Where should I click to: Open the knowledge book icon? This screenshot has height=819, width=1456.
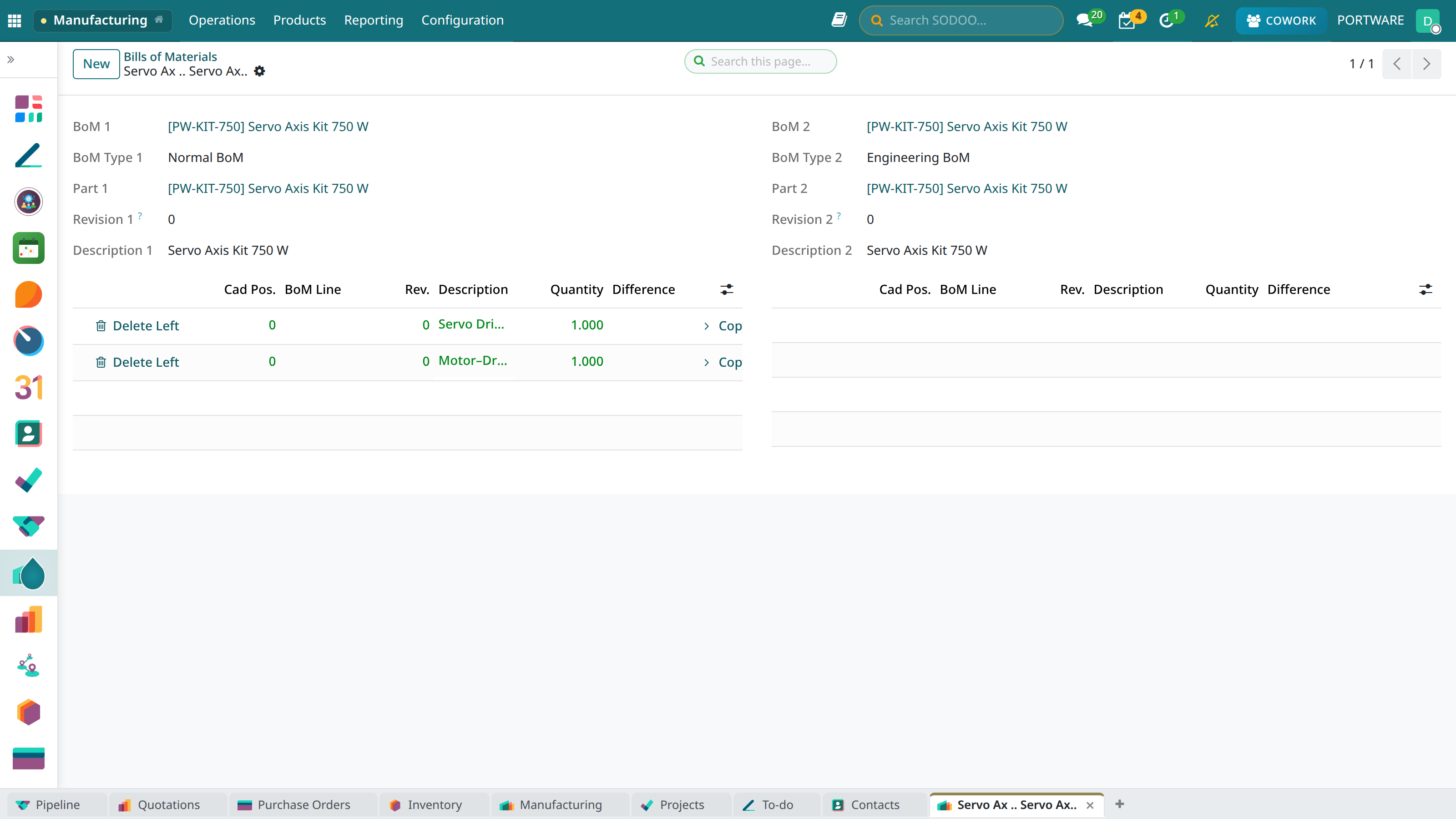tap(839, 20)
